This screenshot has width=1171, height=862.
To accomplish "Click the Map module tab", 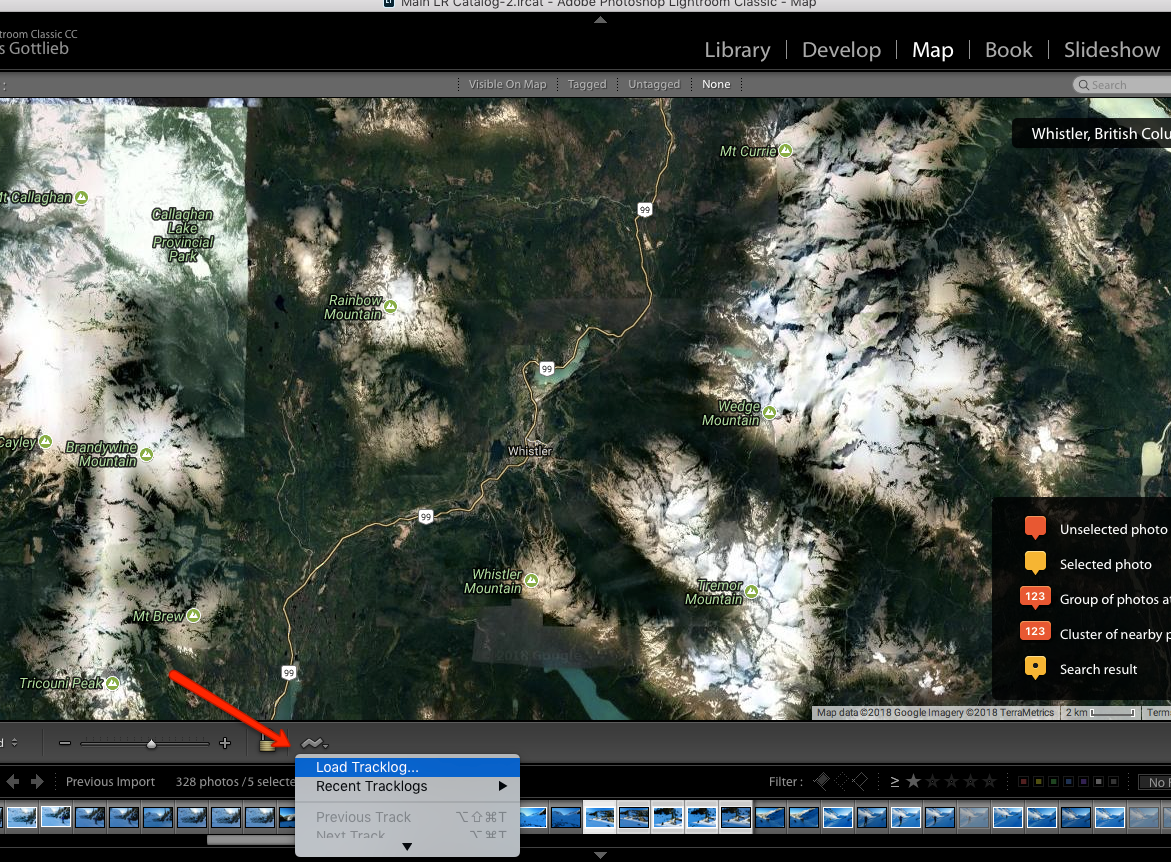I will click(932, 50).
